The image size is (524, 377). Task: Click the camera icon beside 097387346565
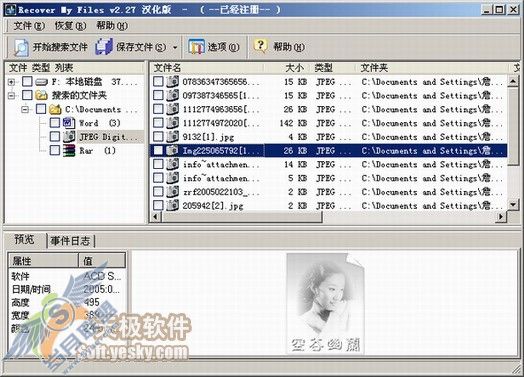click(x=172, y=95)
